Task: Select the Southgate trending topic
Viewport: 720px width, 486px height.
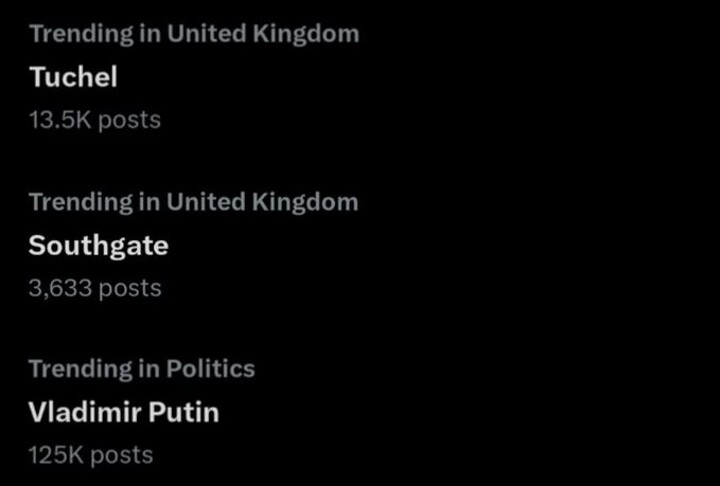Action: 98,245
